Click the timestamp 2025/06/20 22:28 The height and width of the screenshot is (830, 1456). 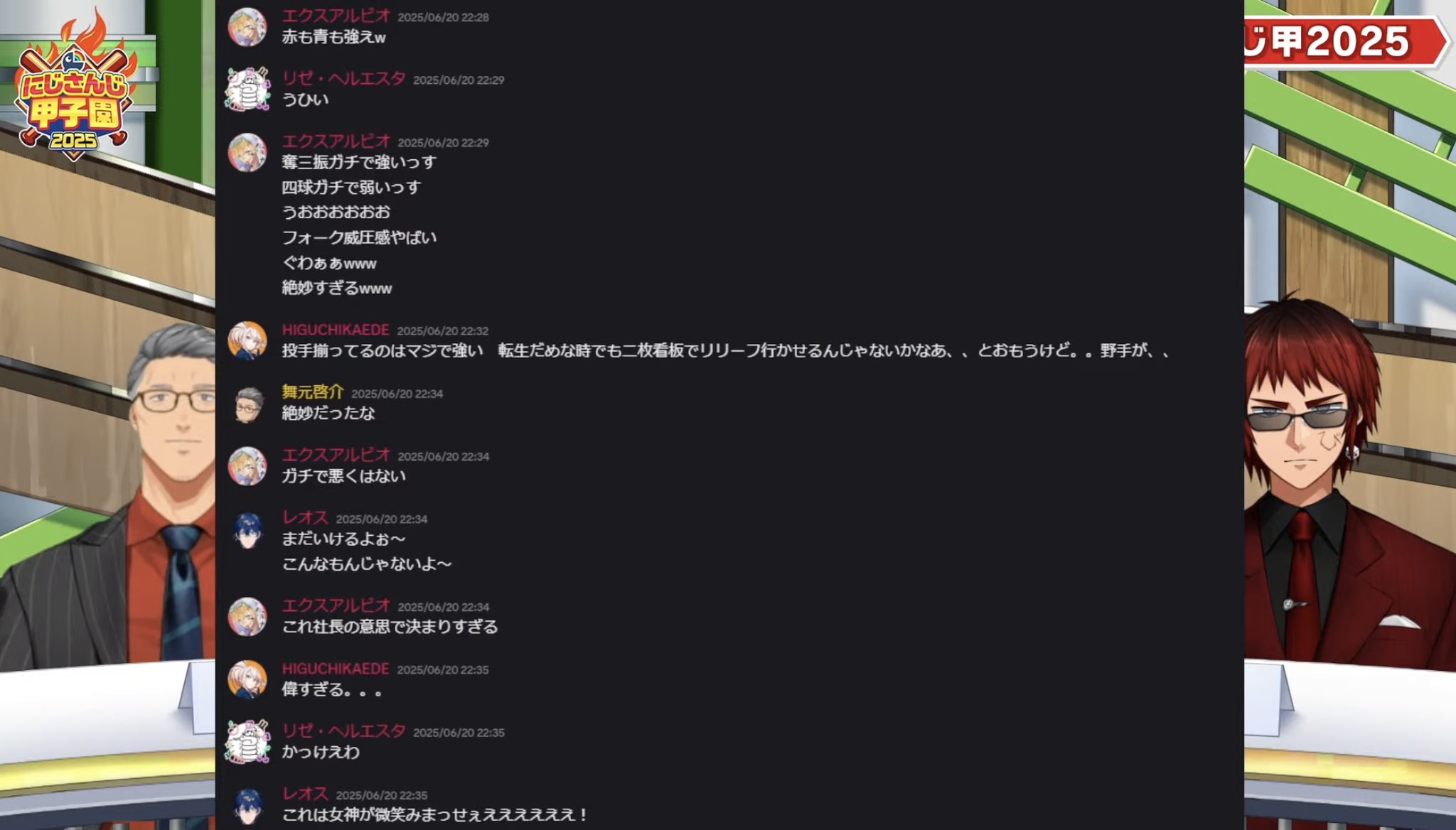coord(443,17)
